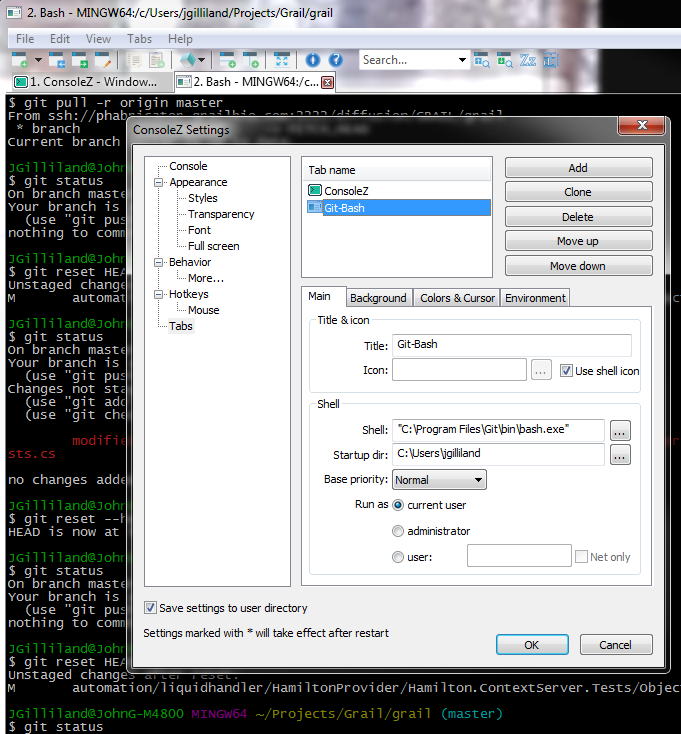The image size is (681, 734).
Task: Click the OK button
Action: pos(532,645)
